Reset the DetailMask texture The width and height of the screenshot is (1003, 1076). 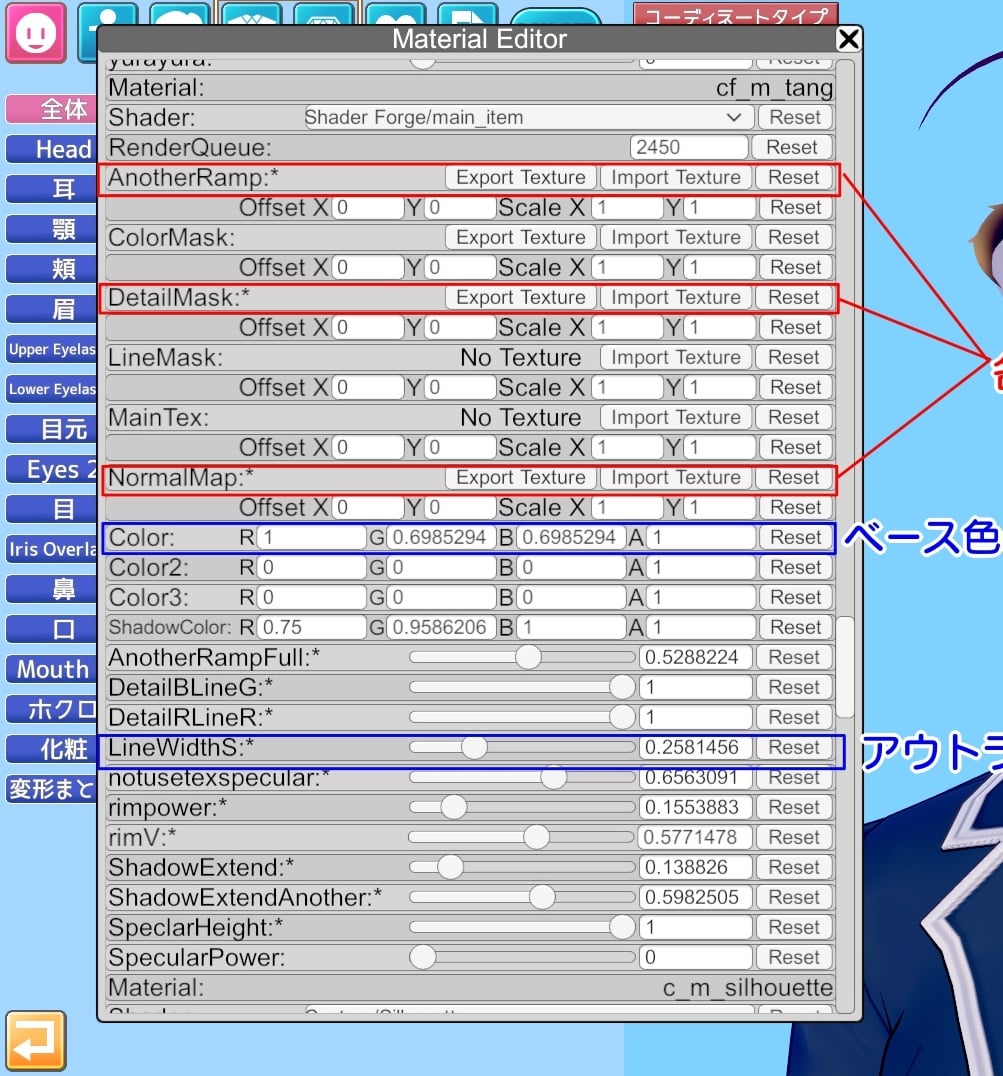point(794,298)
